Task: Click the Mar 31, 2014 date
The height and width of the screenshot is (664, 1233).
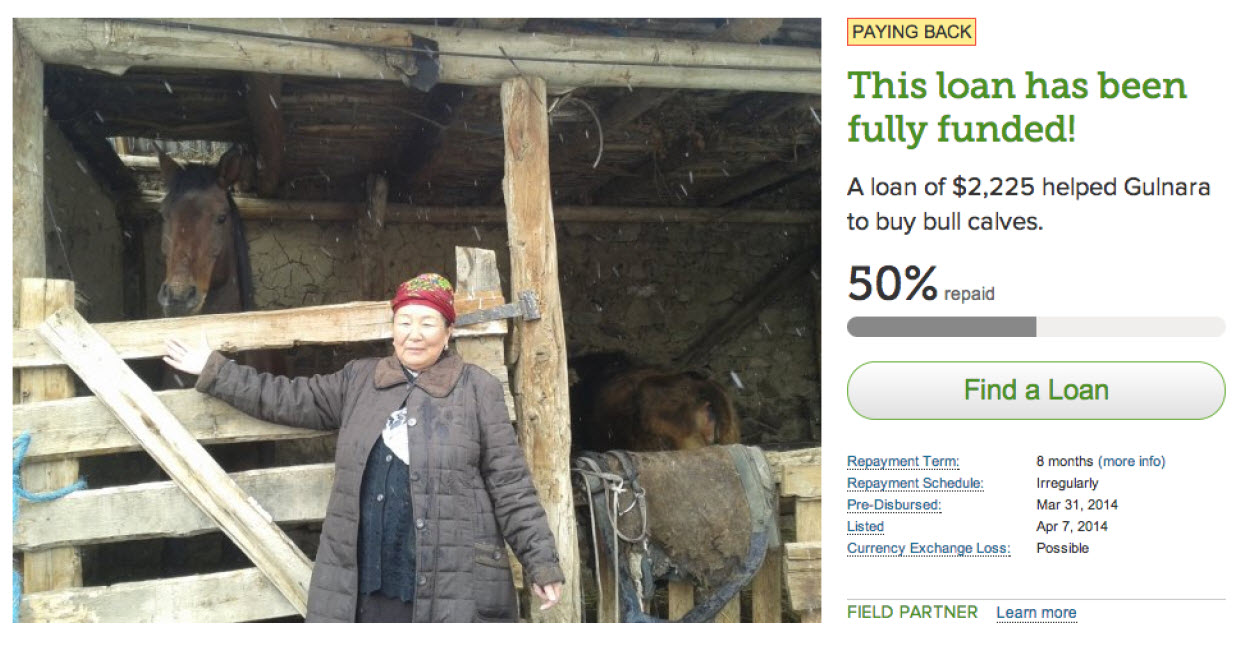Action: pos(1077,505)
